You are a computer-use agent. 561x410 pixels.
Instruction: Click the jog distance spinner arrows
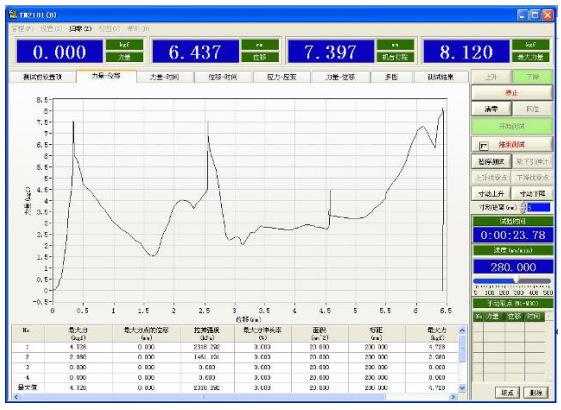523,207
